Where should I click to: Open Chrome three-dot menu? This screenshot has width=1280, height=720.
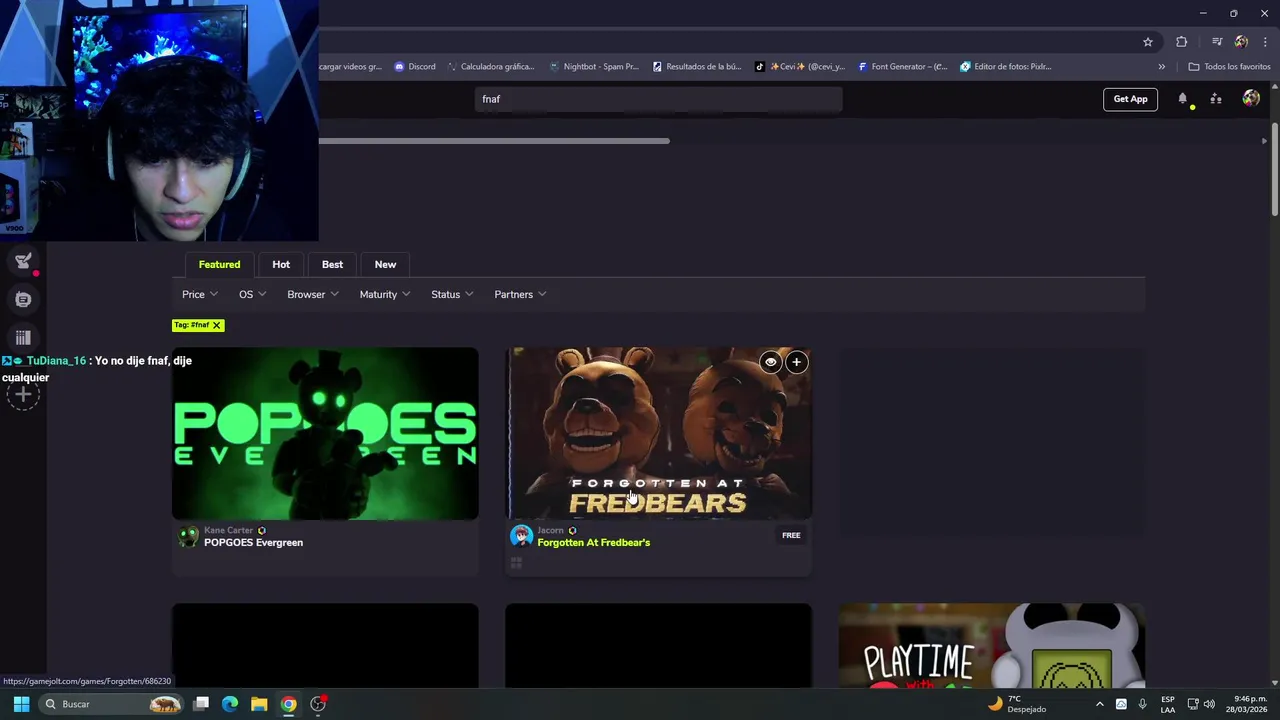pyautogui.click(x=1265, y=42)
